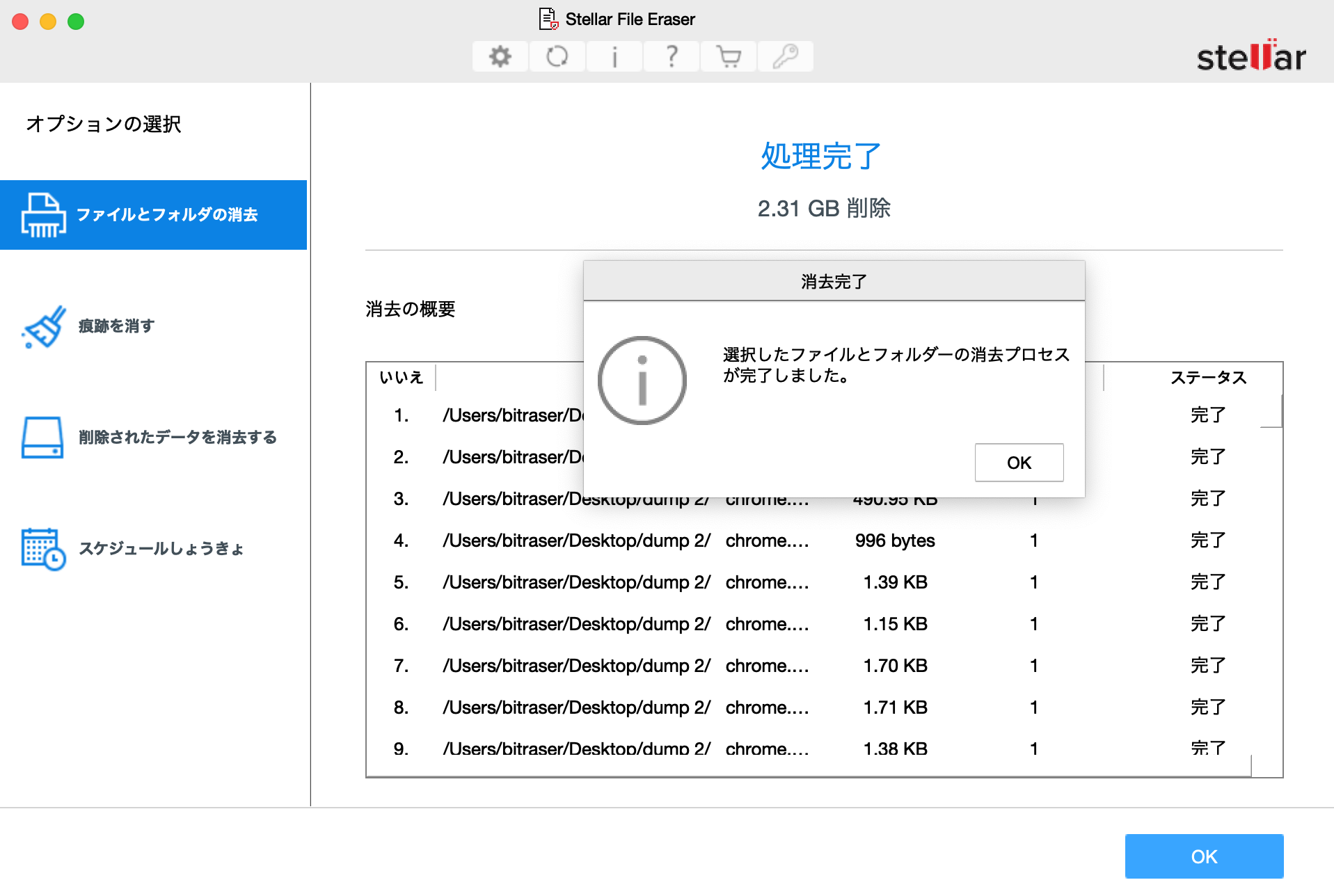Select 削除されたデータを消去する option
The height and width of the screenshot is (896, 1334).
pyautogui.click(x=153, y=438)
